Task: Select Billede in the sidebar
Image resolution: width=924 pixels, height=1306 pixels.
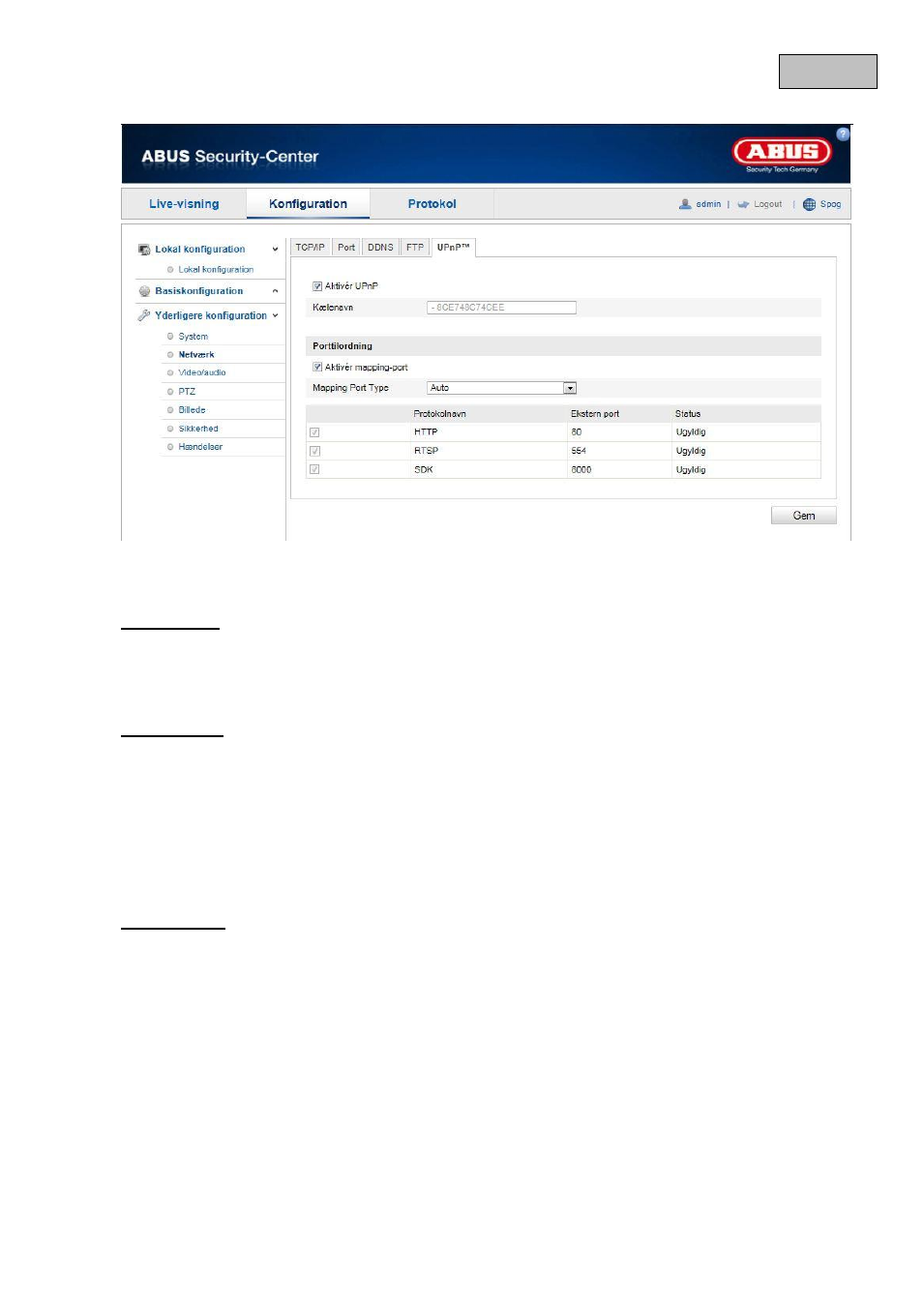Action: [x=192, y=410]
